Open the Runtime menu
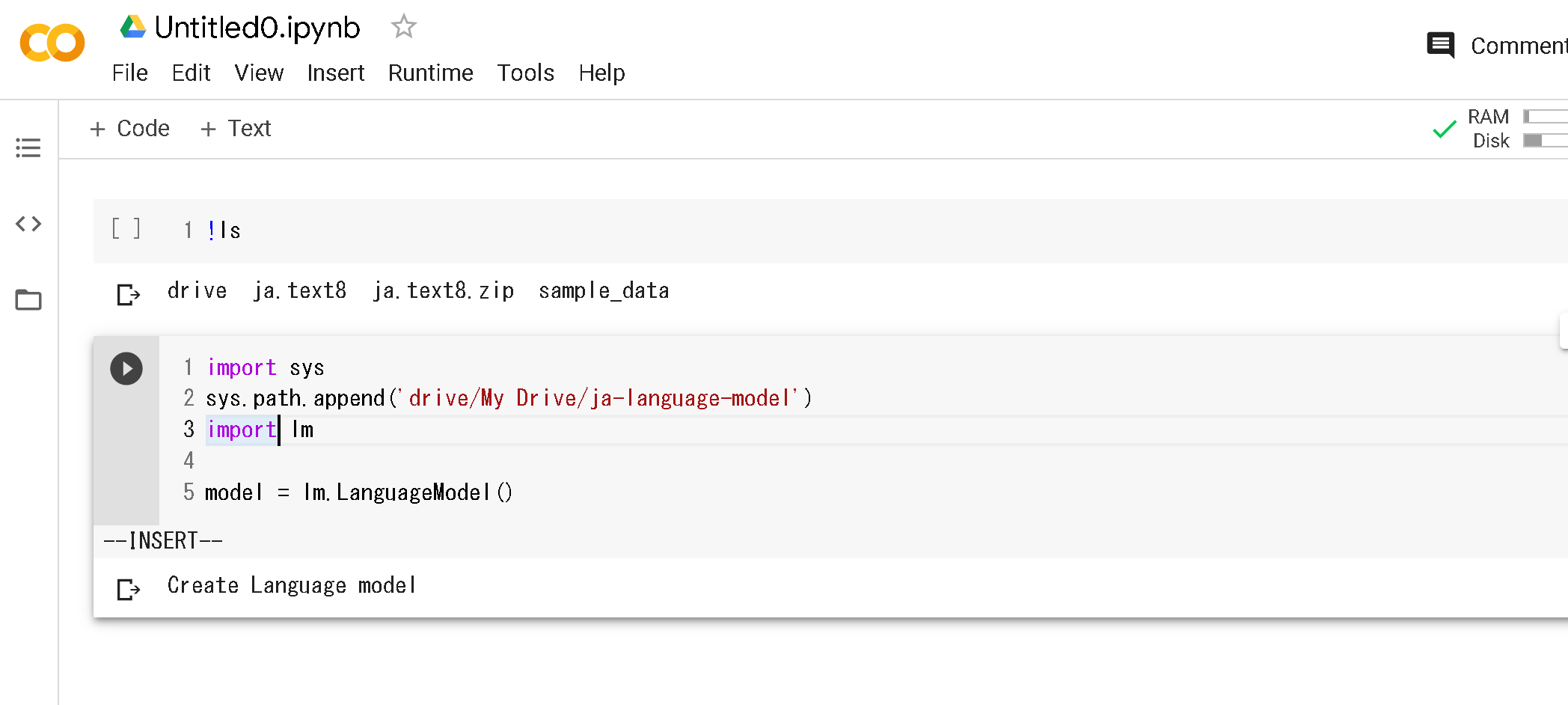The image size is (1568, 705). (x=430, y=73)
